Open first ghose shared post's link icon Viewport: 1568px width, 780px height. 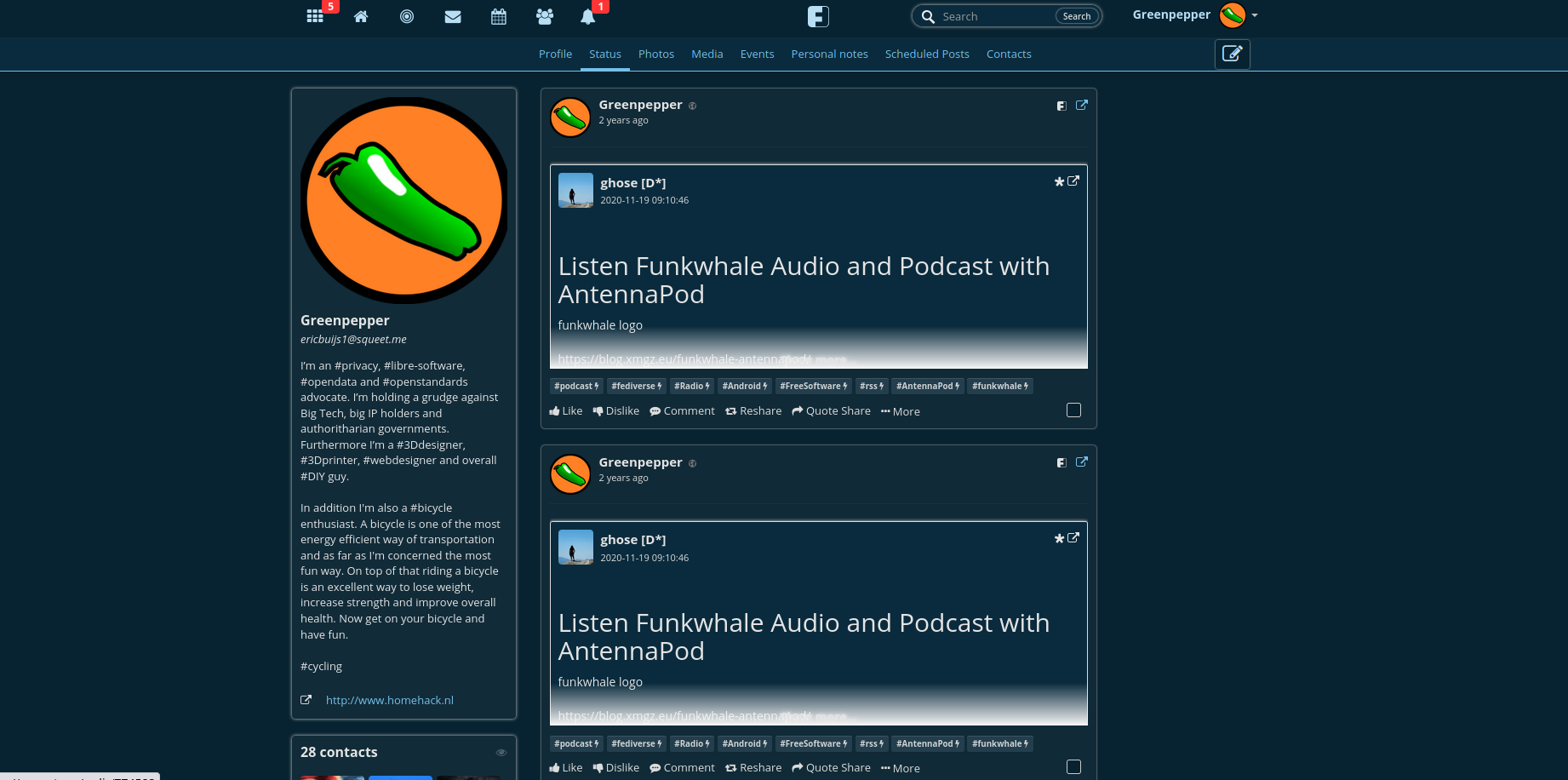point(1073,181)
